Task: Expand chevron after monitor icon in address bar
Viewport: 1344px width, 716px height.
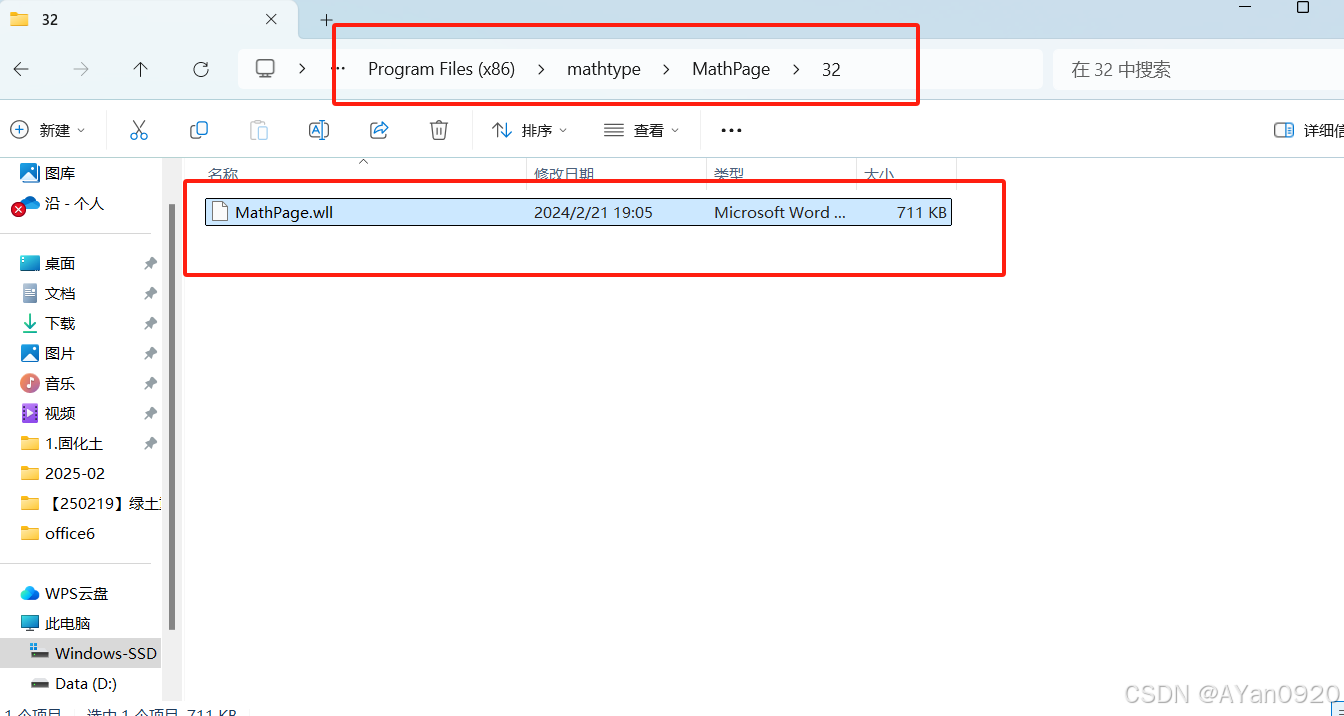Action: (302, 69)
